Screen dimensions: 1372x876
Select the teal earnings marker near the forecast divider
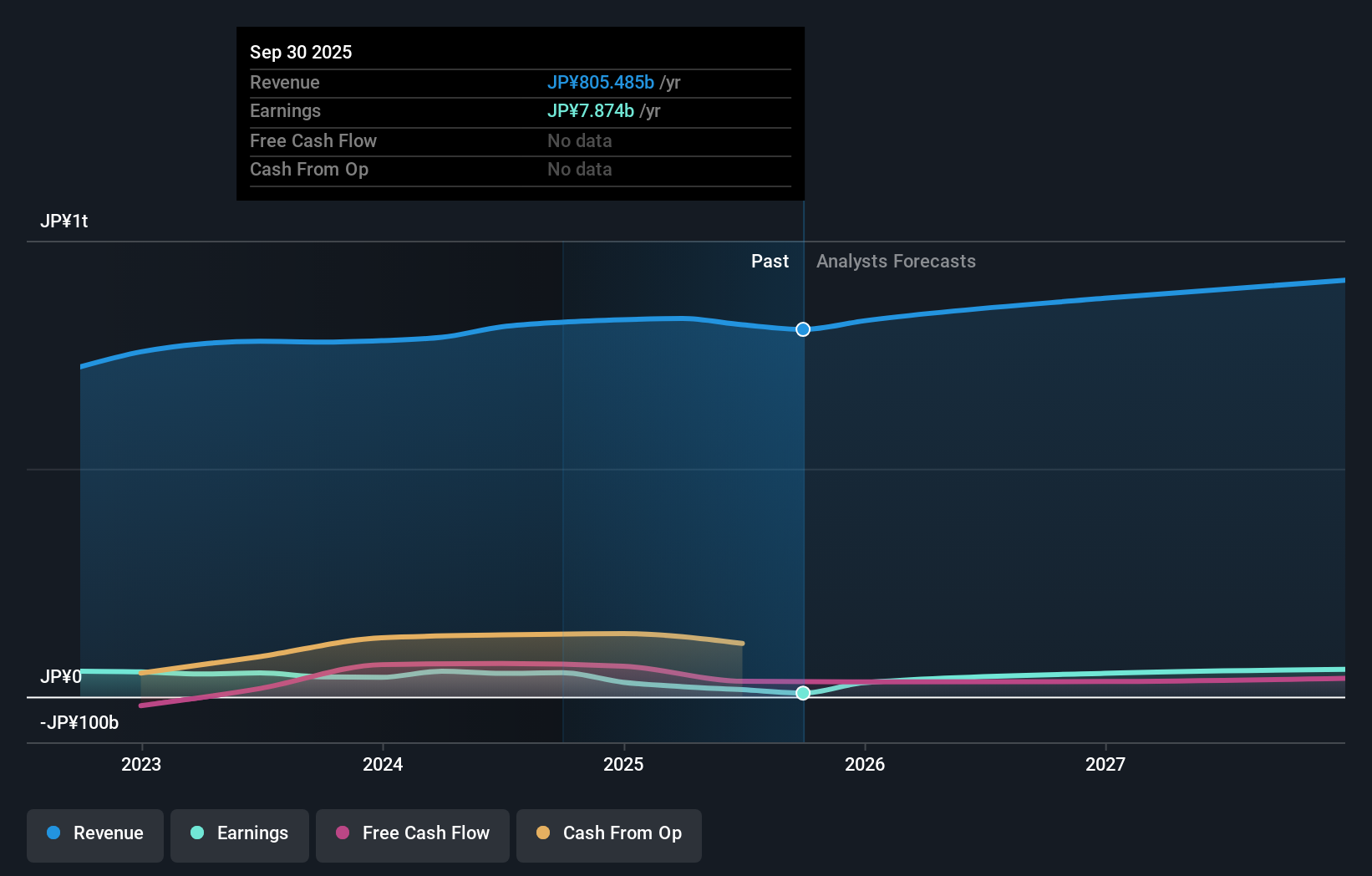tap(802, 693)
